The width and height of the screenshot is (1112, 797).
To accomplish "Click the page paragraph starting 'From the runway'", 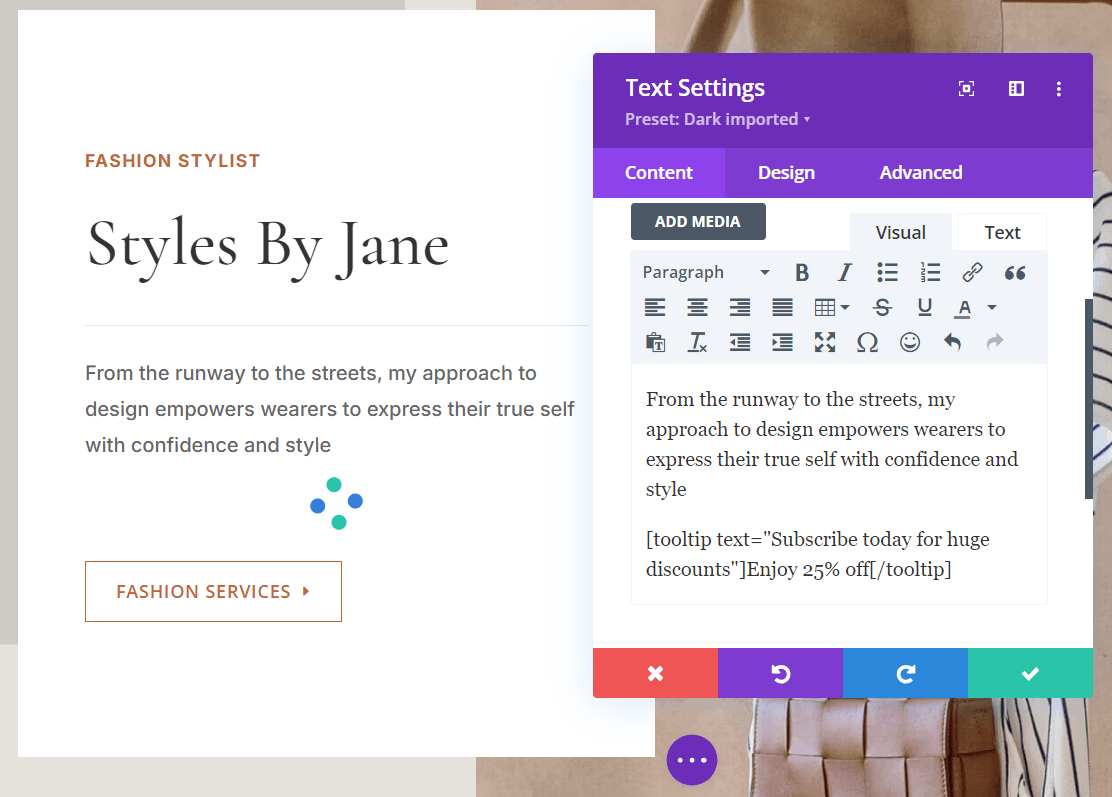I will (x=330, y=409).
